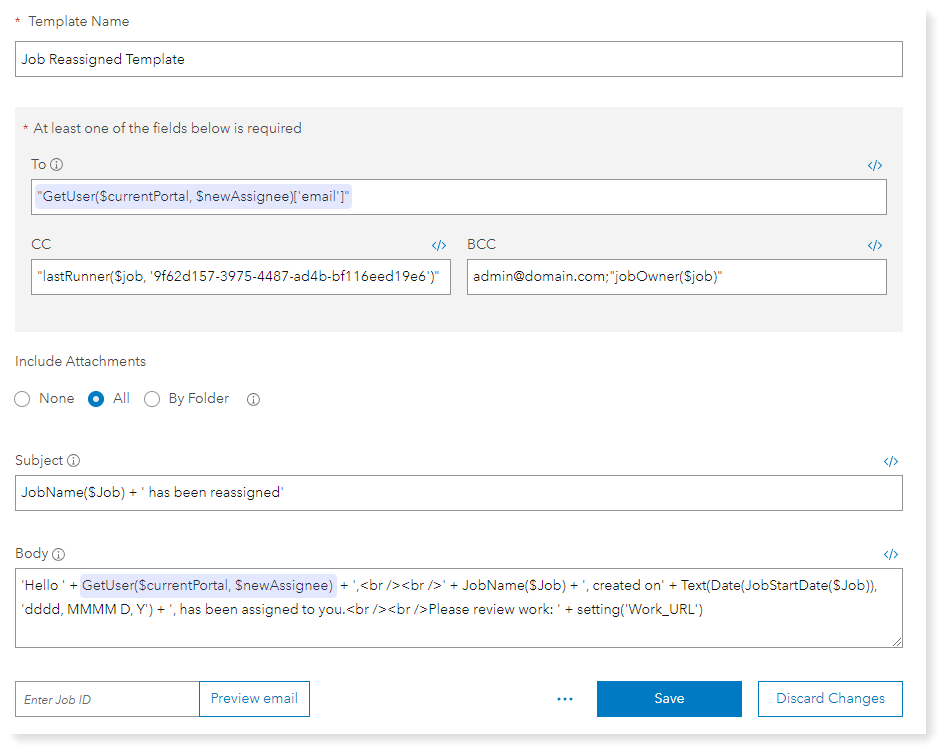Viewport: 946px width, 754px height.
Task: Open the three-dot more options menu
Action: point(564,699)
